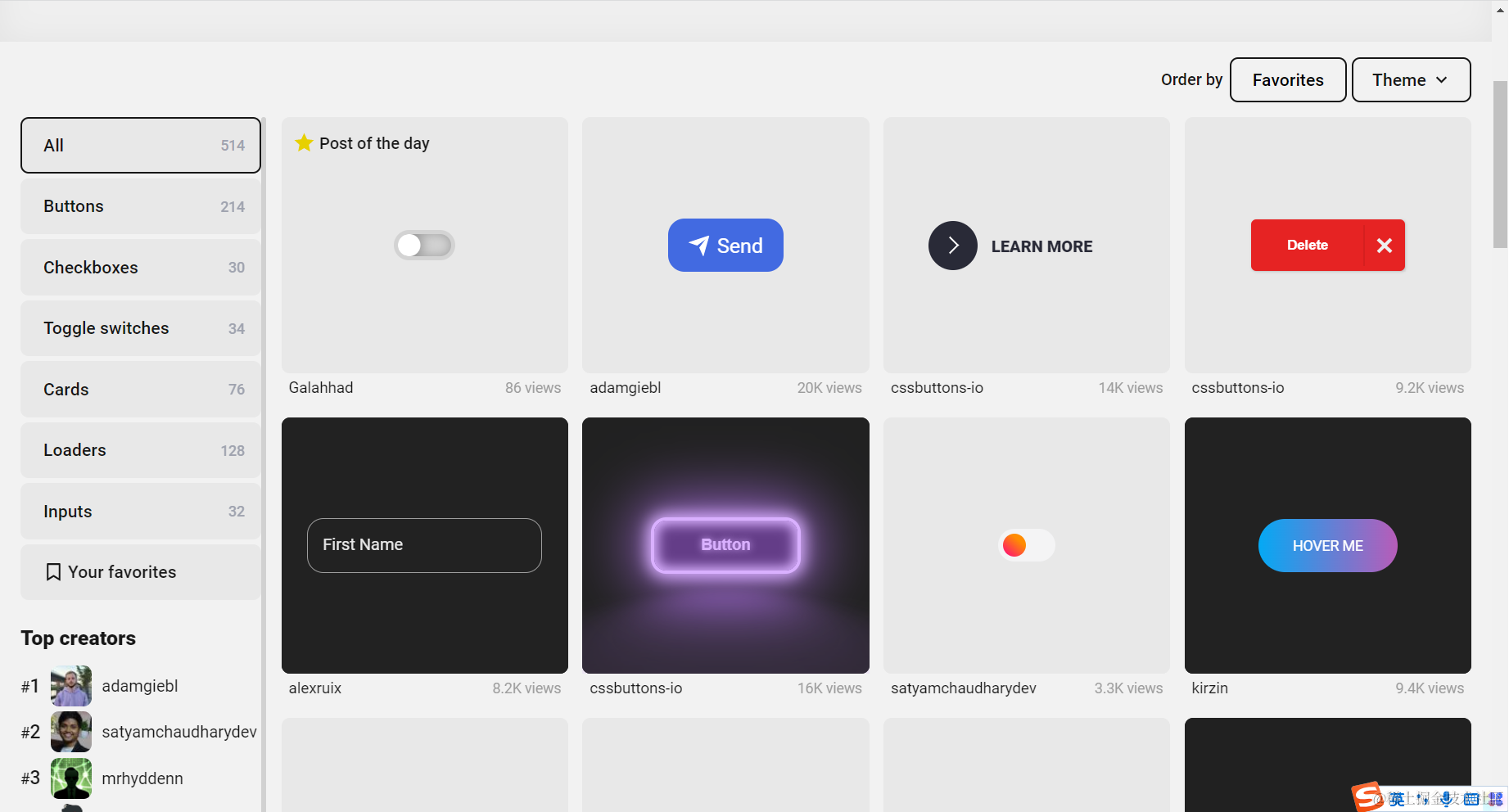Viewport: 1509px width, 812px height.
Task: Select the Inputs category
Action: pos(141,512)
